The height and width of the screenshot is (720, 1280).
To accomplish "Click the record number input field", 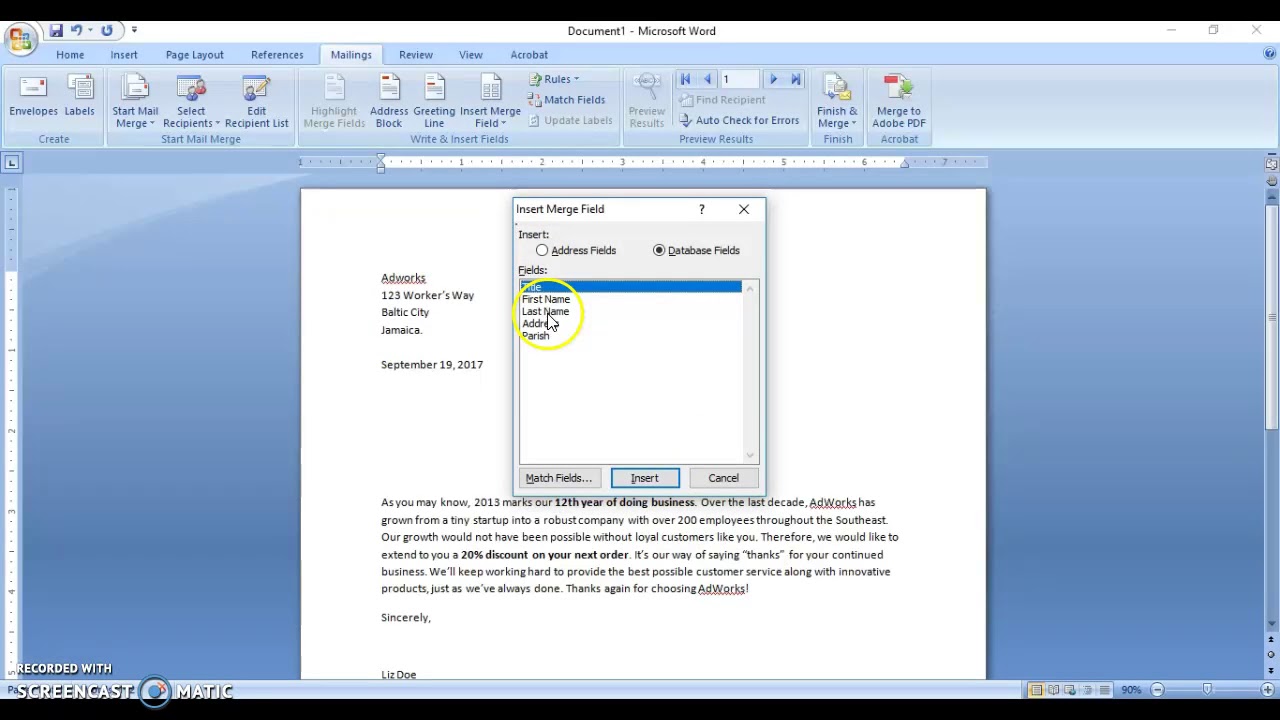I will [x=740, y=79].
